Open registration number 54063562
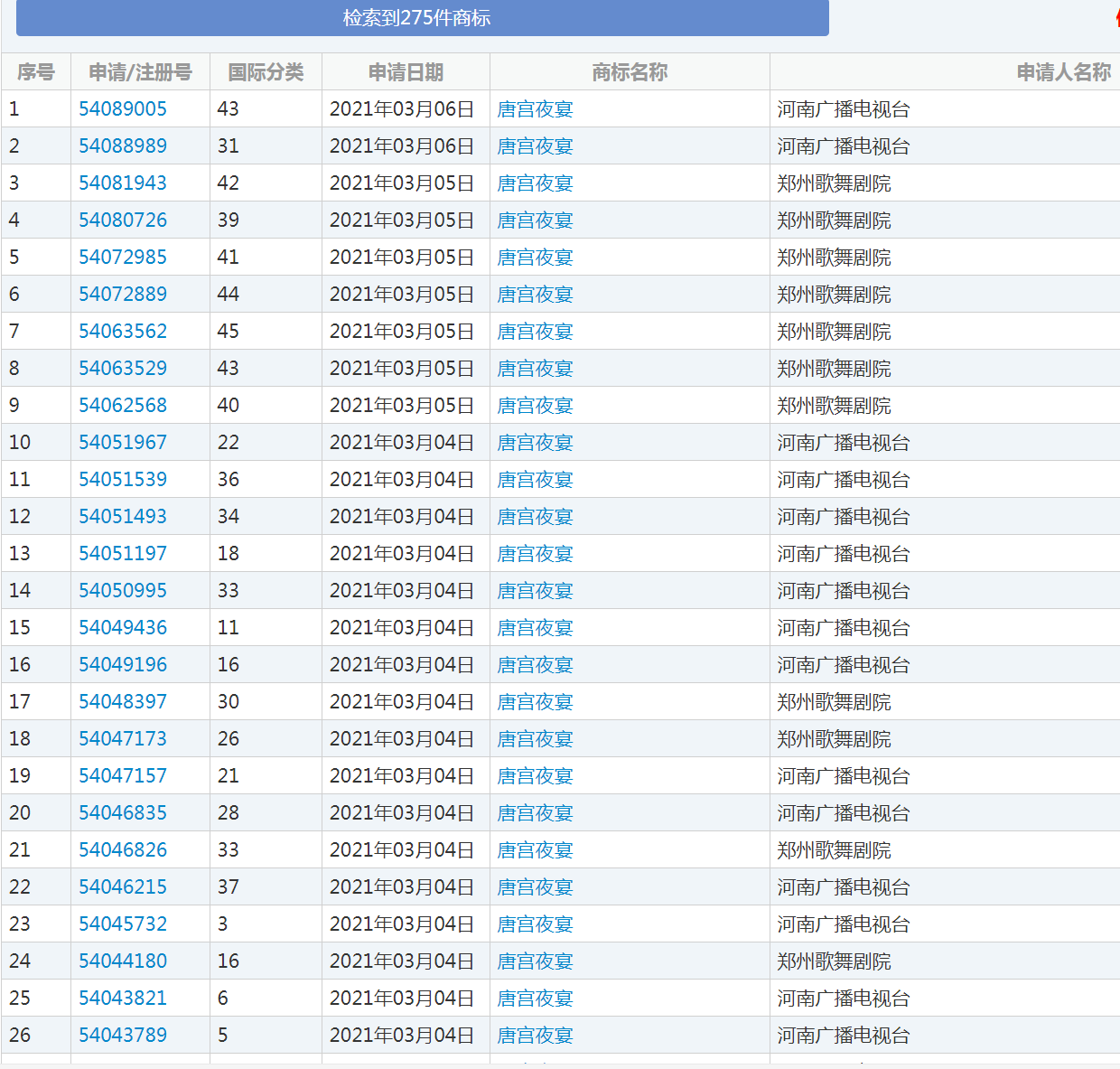 123,332
